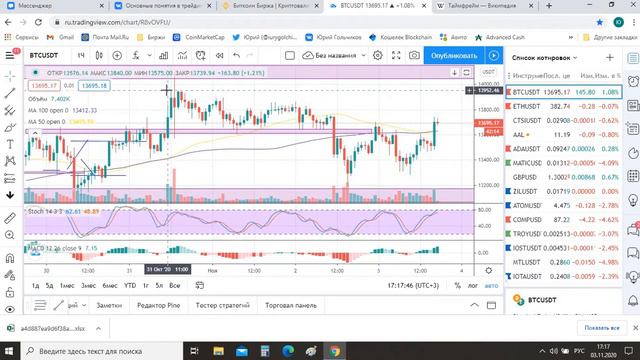Collapse the indicator legend chevron
640x360 pixels.
[x=35, y=132]
